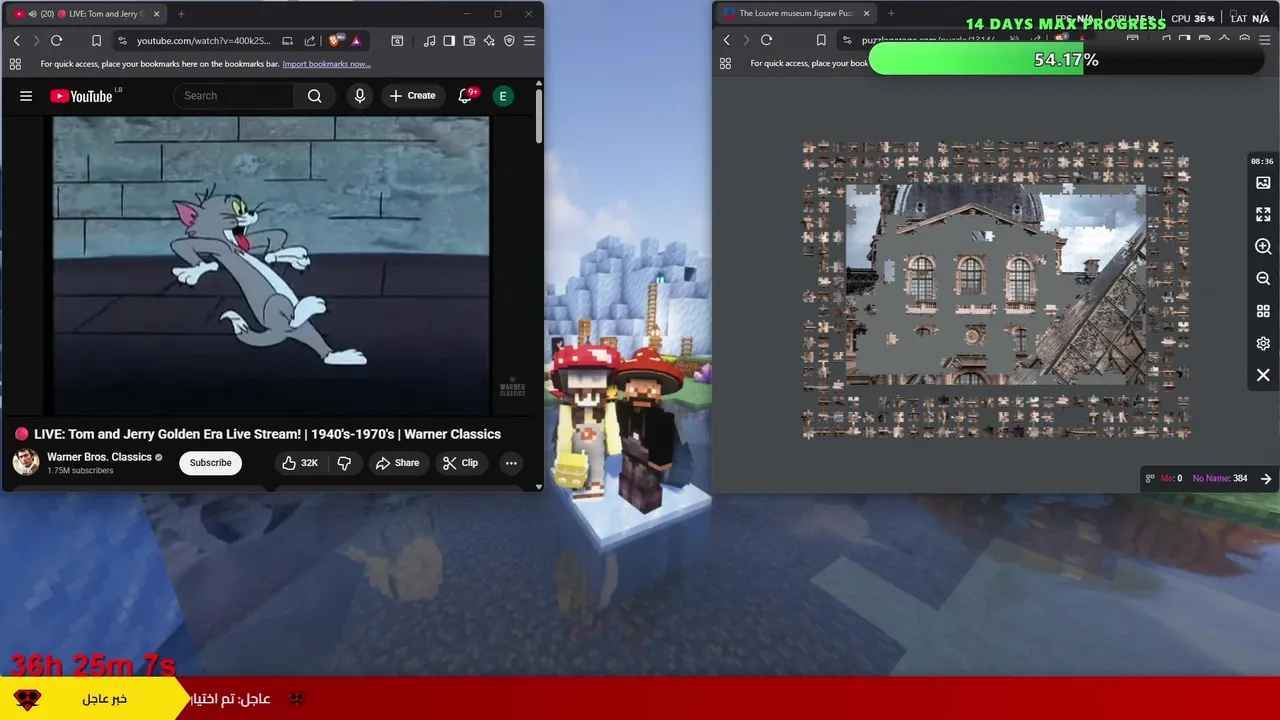The image size is (1280, 720).
Task: Select The Louvre museum Jigsaw Puzzle tab
Action: [795, 14]
